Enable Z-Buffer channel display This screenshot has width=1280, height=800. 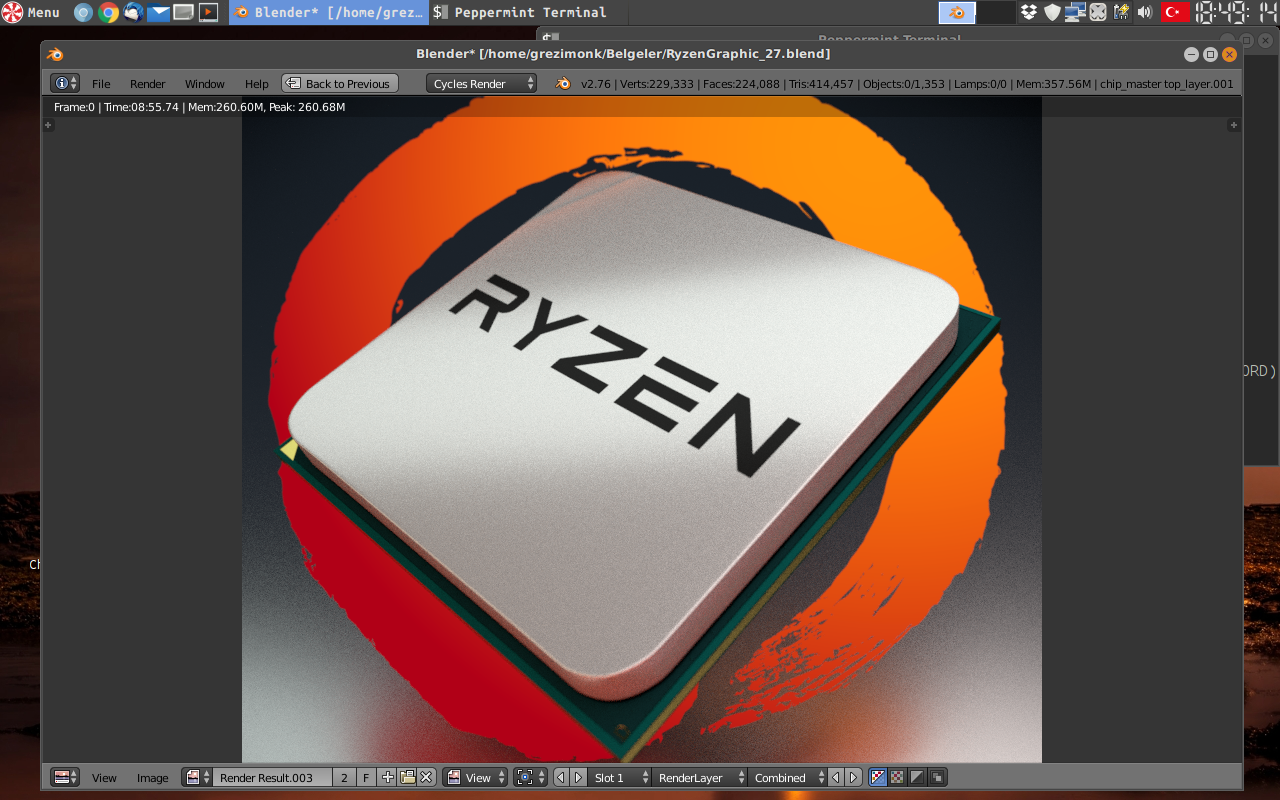[x=937, y=777]
